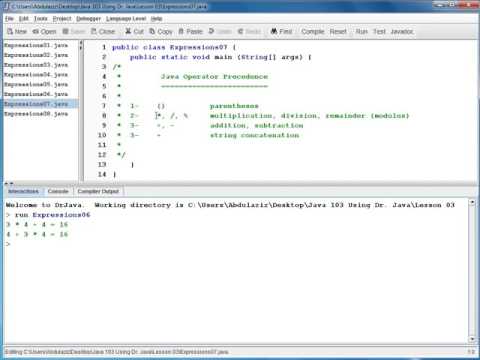This screenshot has height=360, width=480.
Task: Click the greyed-out Undo toolbar button
Action: [220, 31]
